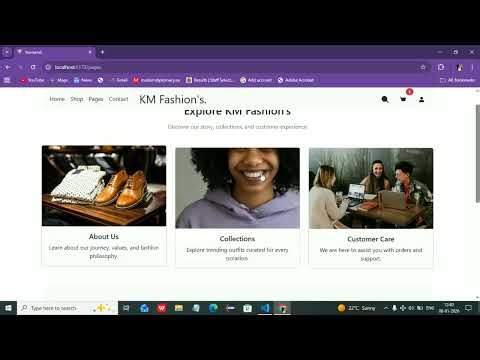
Task: Open File Explorer from the taskbar
Action: 179,308
